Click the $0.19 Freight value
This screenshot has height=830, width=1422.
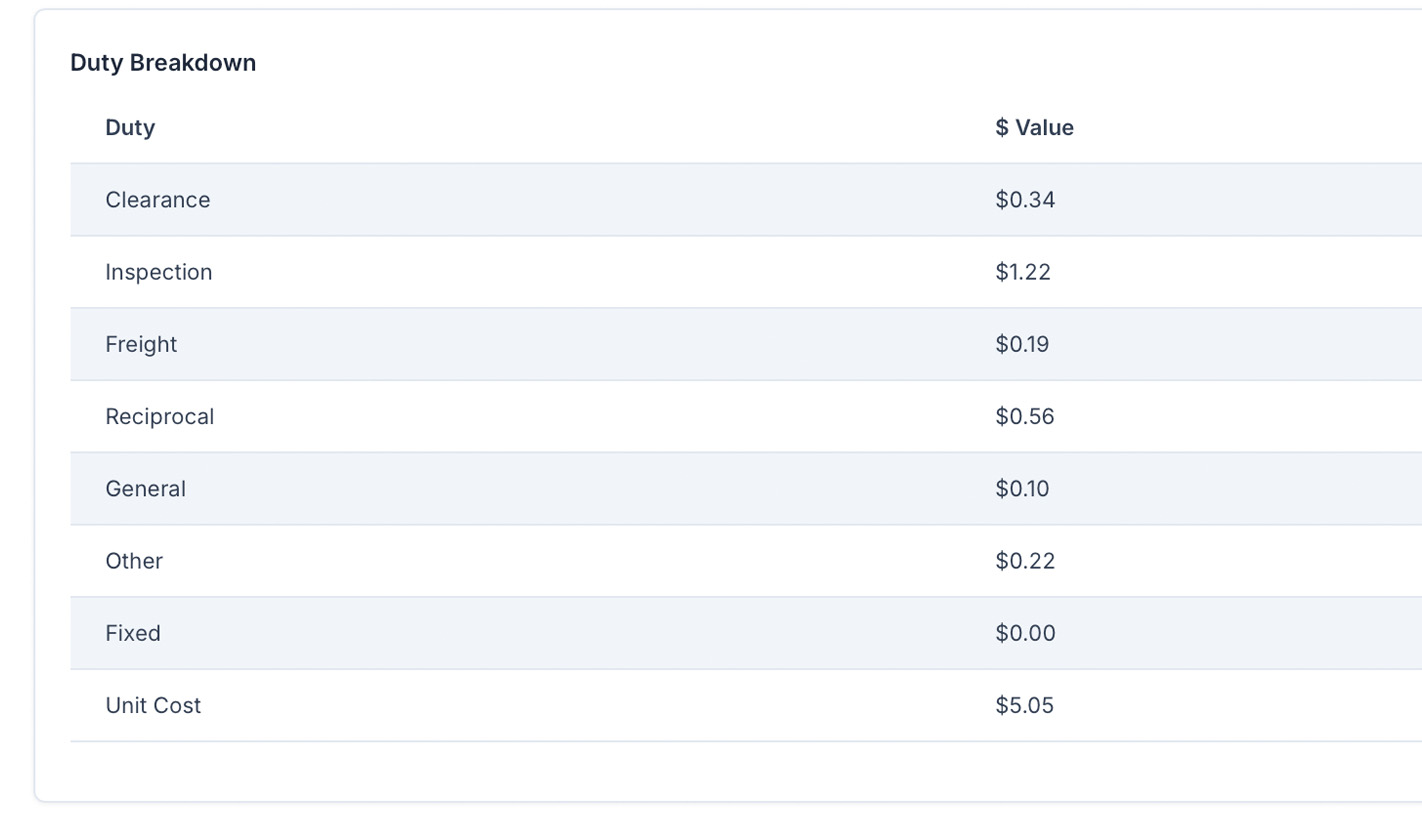coord(1022,344)
